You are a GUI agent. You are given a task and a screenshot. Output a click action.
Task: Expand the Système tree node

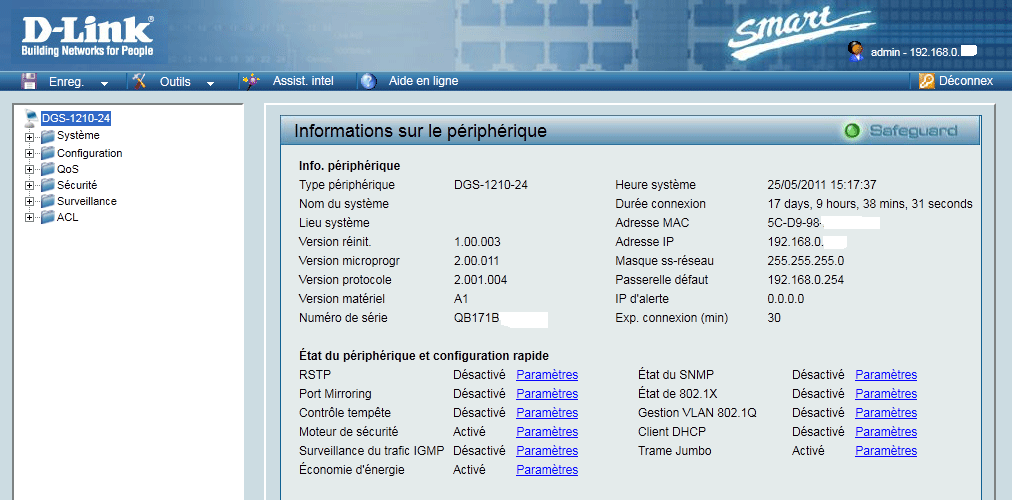pyautogui.click(x=29, y=137)
